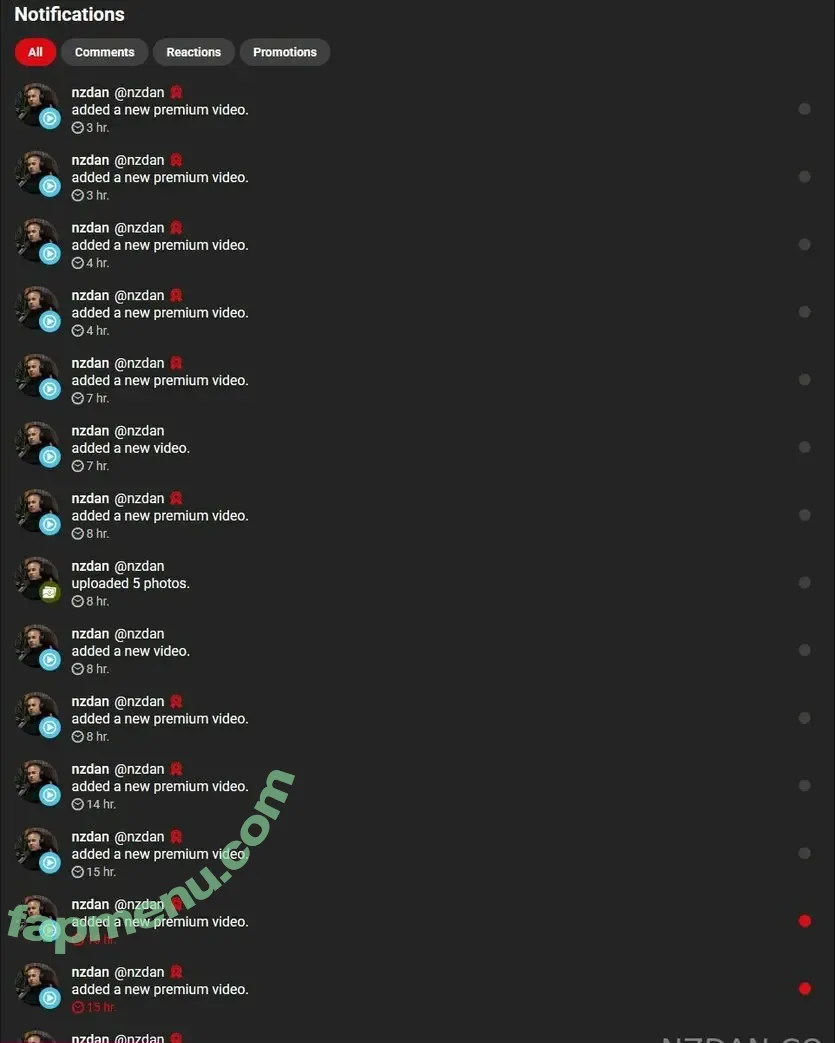This screenshot has width=835, height=1043.
Task: Show the Promotions tab
Action: [x=285, y=52]
